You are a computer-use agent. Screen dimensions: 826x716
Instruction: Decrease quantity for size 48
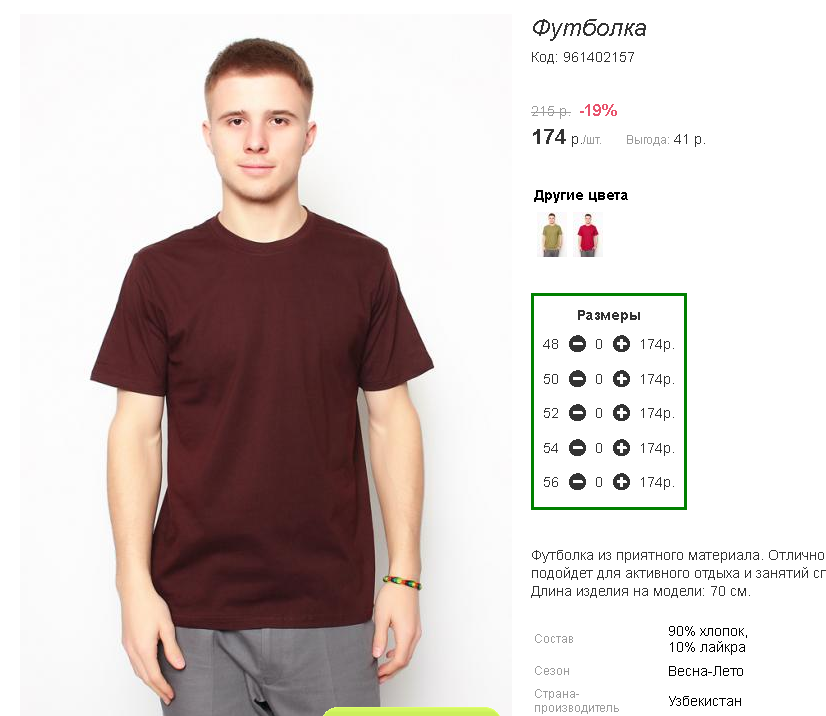577,345
